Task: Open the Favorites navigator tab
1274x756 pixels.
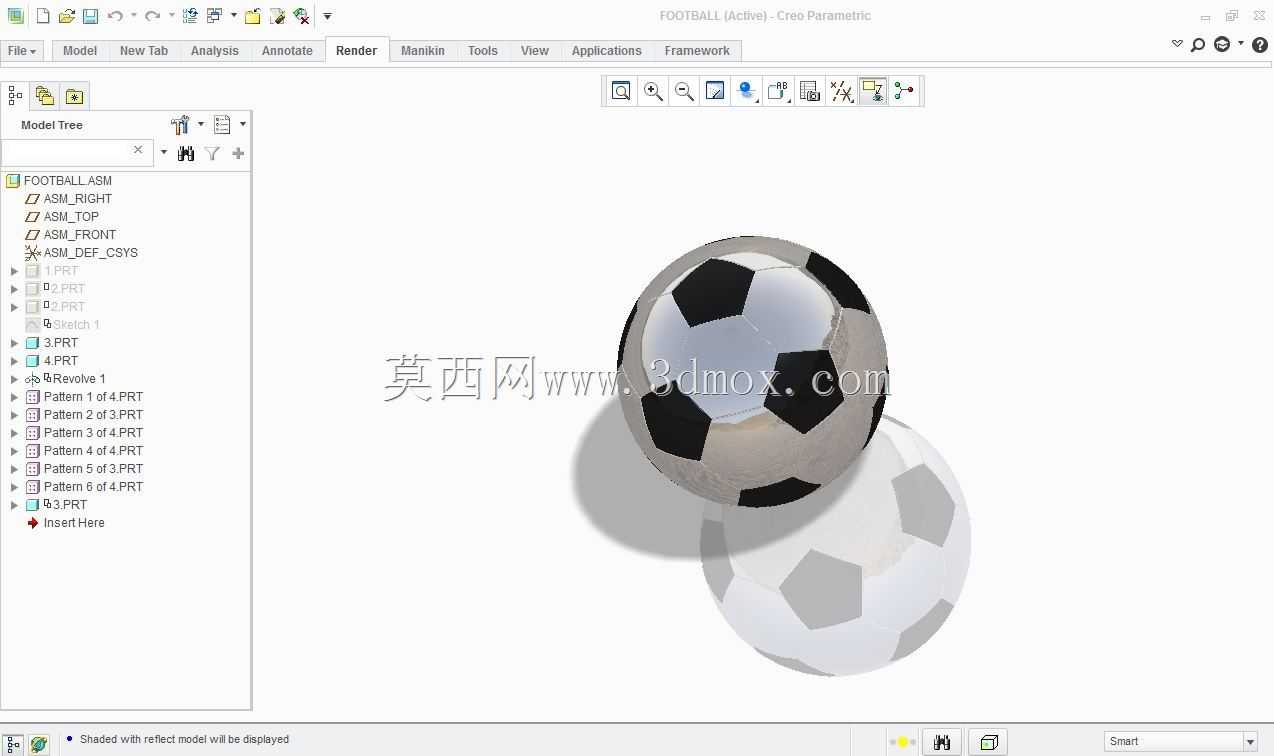Action: click(74, 95)
